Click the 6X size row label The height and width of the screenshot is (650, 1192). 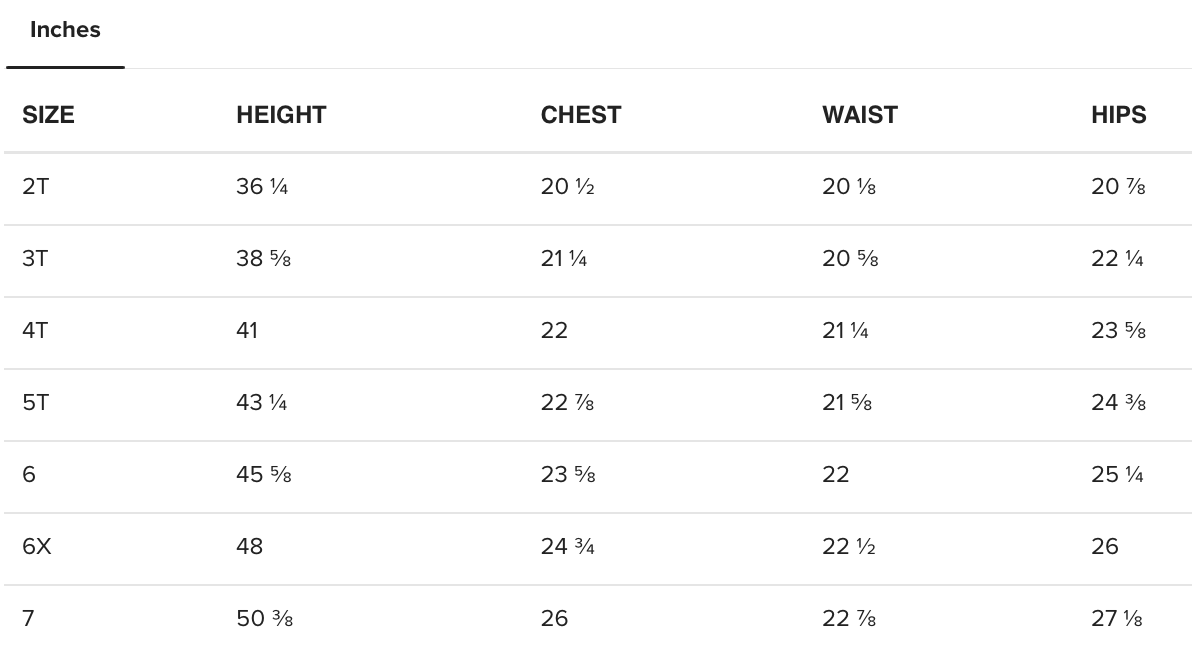click(x=37, y=547)
